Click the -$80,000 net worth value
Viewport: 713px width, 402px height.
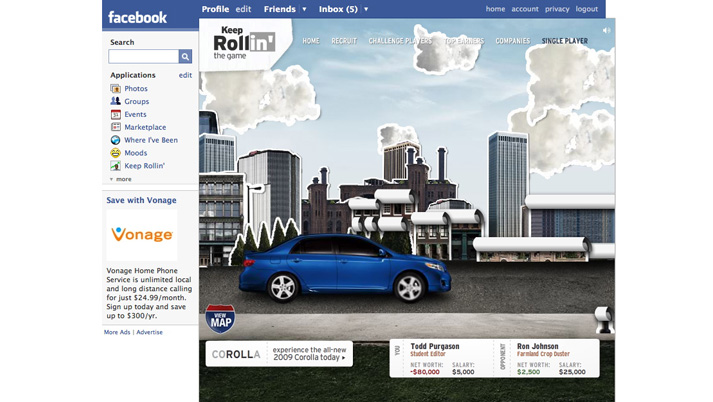click(x=425, y=372)
